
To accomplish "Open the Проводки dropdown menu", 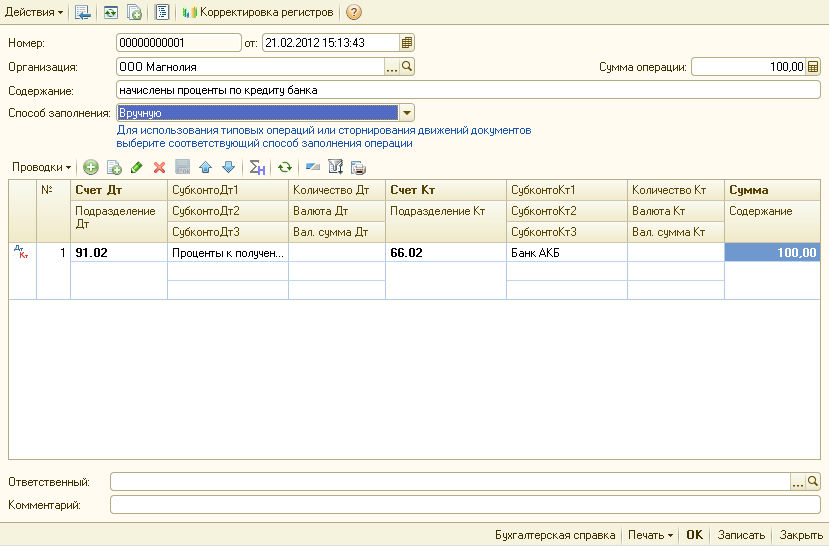I will [x=41, y=168].
